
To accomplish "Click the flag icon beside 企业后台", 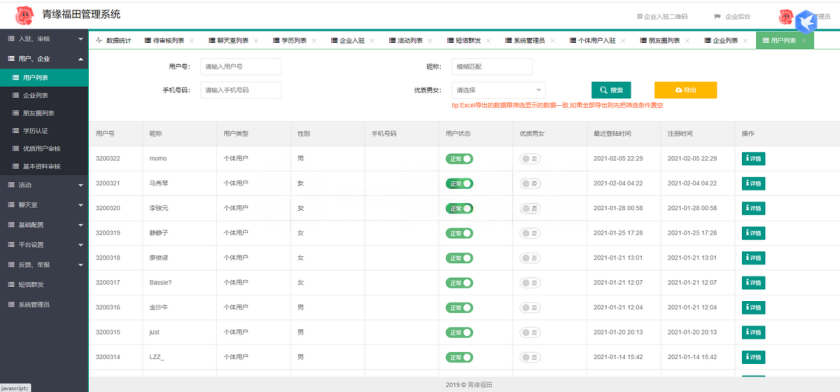I will click(x=717, y=17).
